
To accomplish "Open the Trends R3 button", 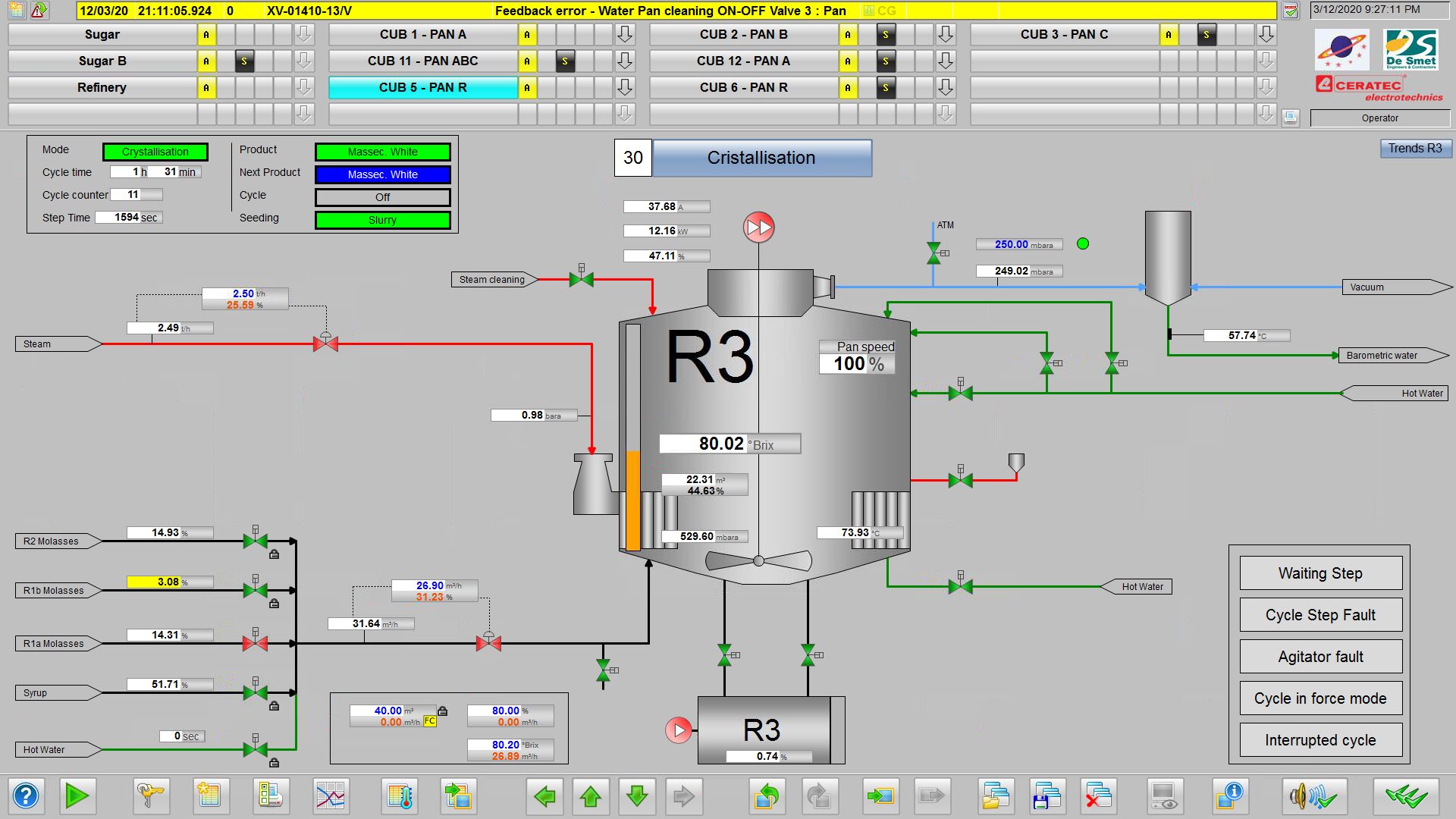I will [1414, 149].
